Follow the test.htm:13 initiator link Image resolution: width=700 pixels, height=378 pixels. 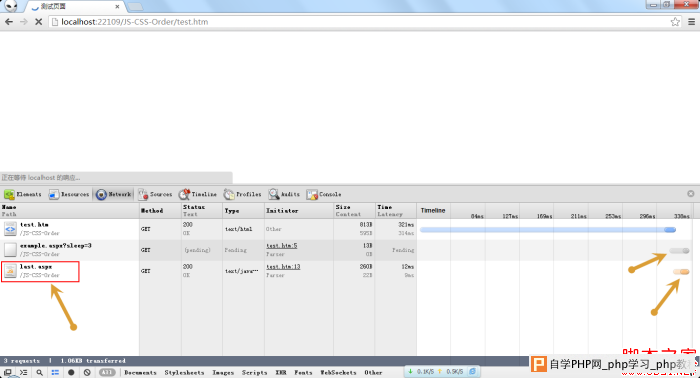(x=283, y=266)
